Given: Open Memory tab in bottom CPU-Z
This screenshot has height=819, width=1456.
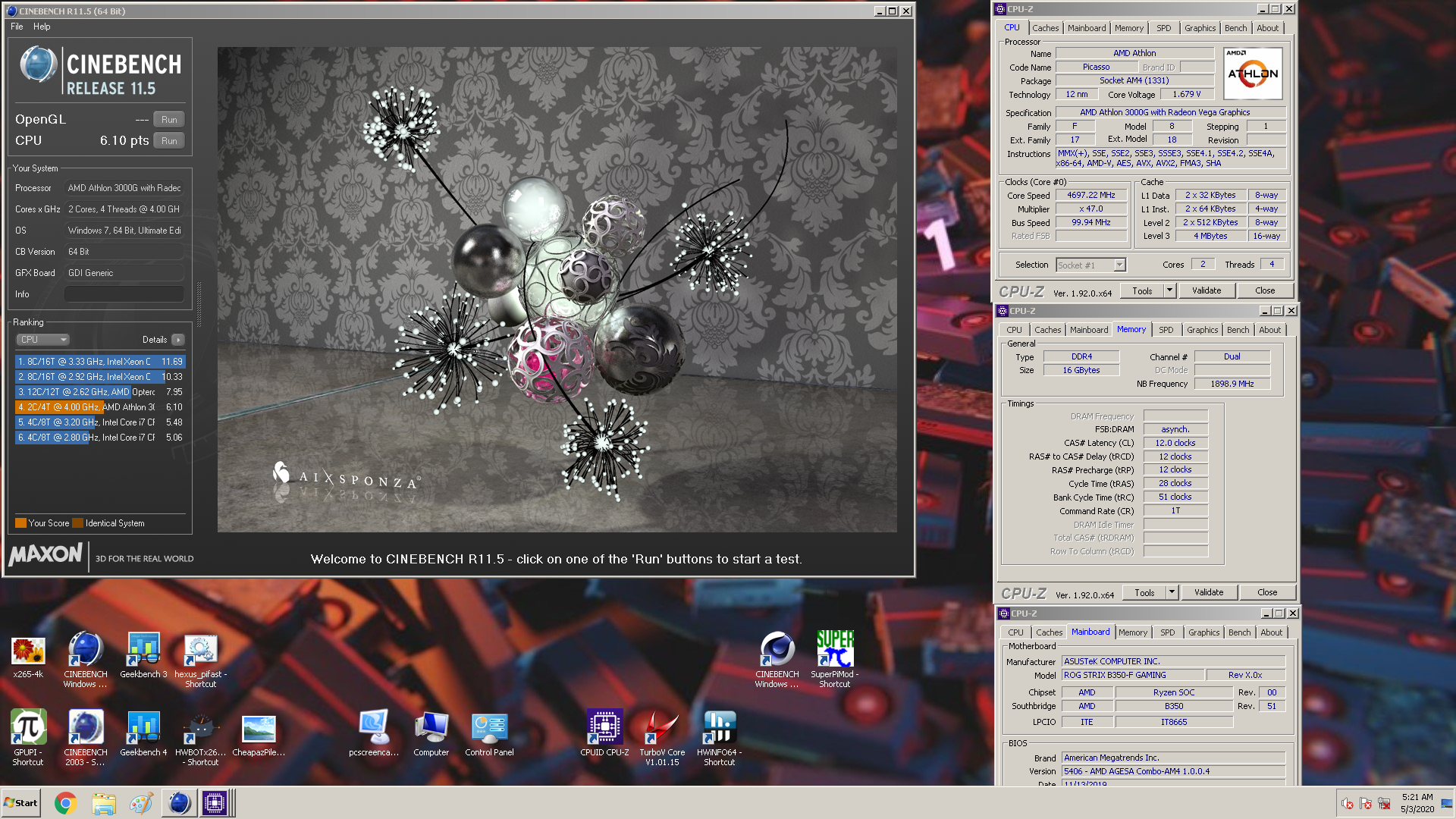Looking at the screenshot, I should coord(1132,632).
